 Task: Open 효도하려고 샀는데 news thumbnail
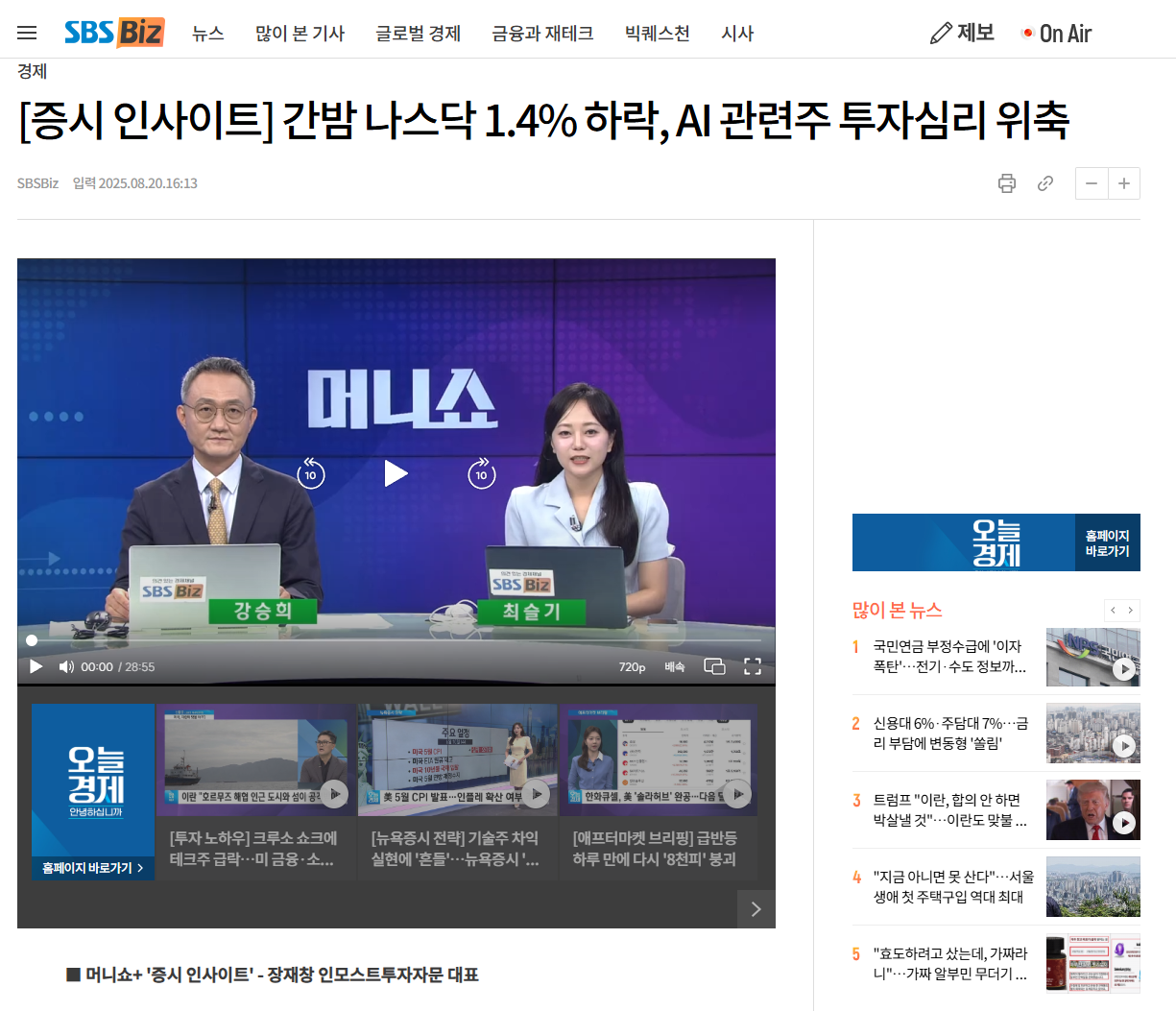pyautogui.click(x=1093, y=964)
